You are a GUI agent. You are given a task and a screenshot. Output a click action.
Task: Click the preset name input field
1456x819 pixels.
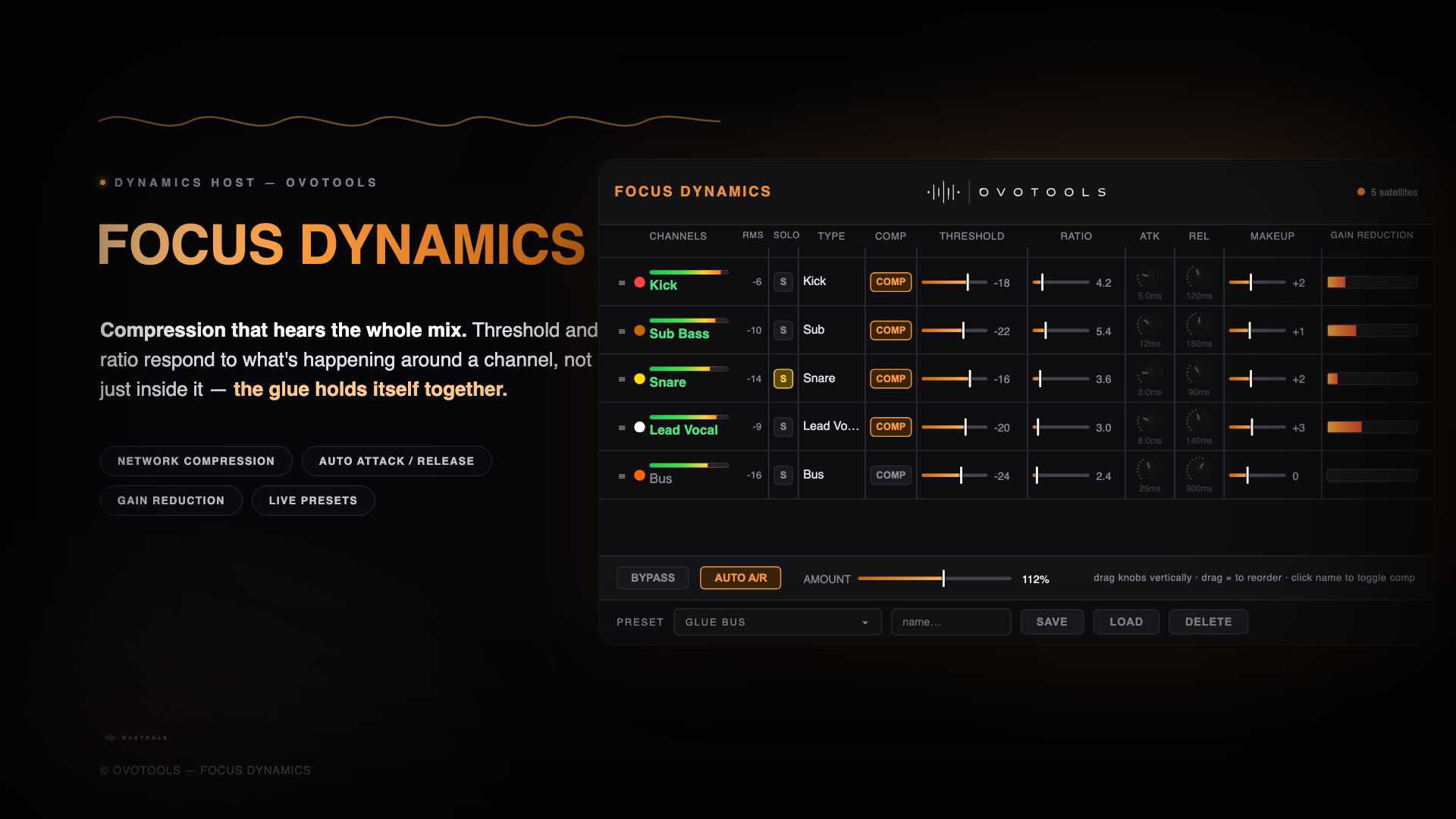coord(951,622)
